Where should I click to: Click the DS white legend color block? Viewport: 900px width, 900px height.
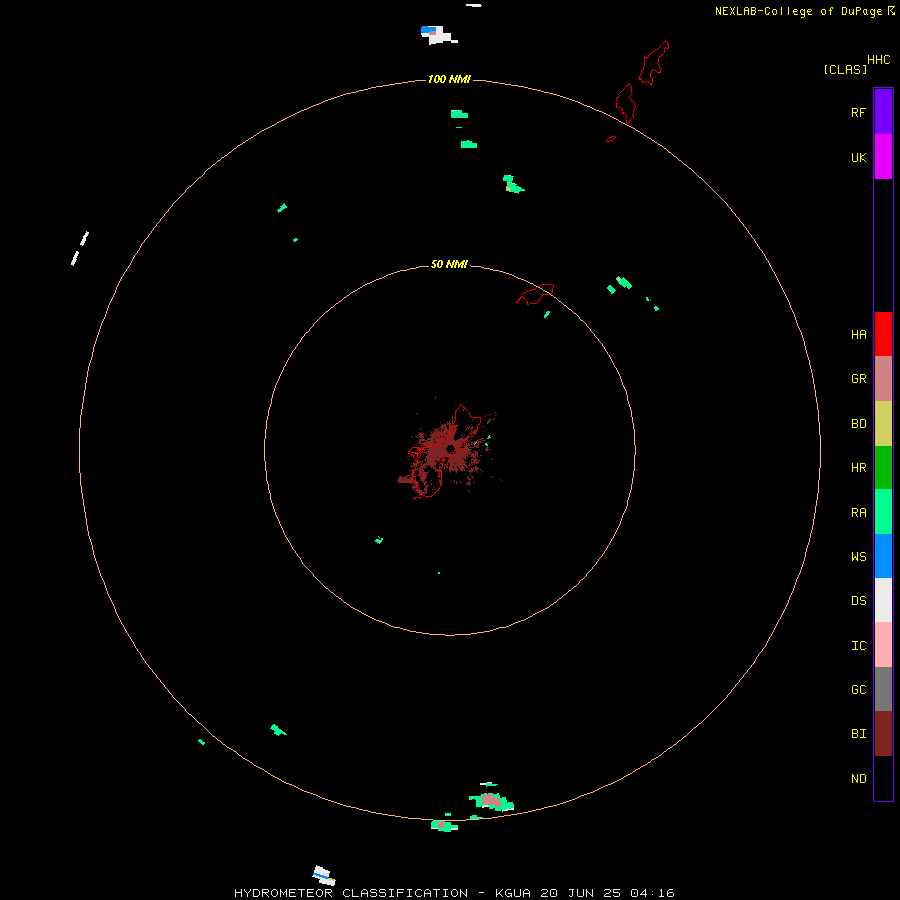(x=883, y=600)
